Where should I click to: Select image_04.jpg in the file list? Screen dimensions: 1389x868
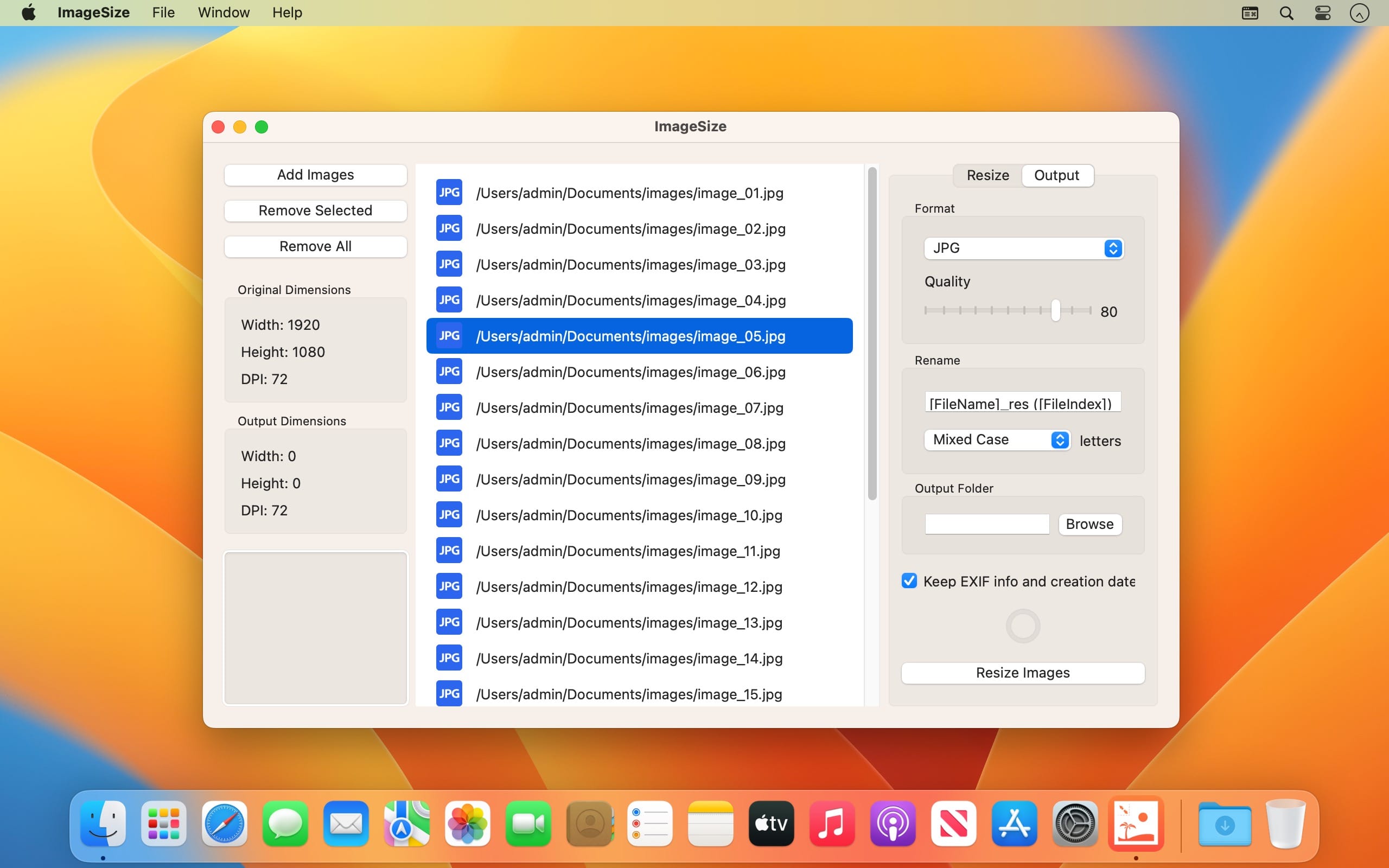(x=639, y=300)
